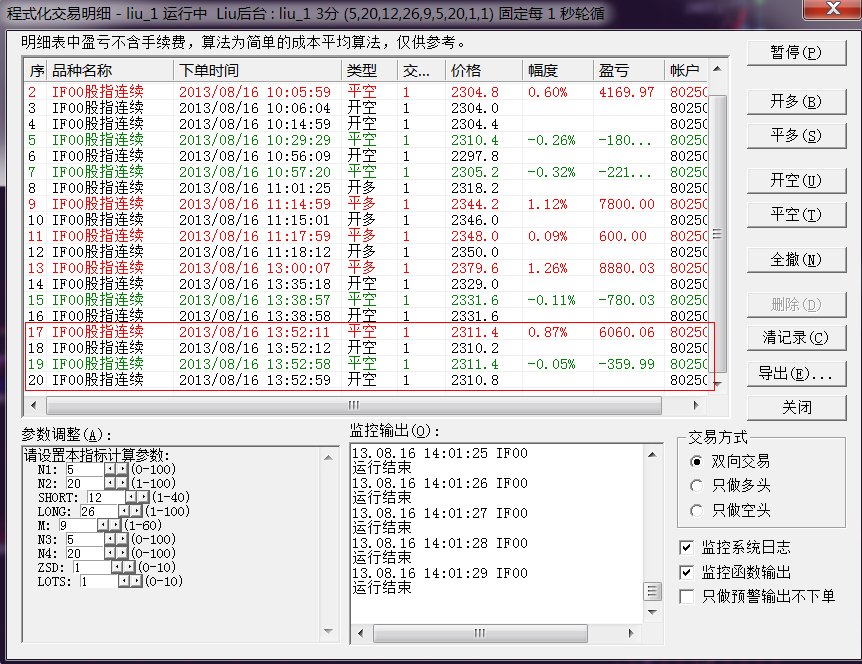Click the monitor output scroll-down arrow
Viewport: 862px width, 664px height.
[x=653, y=612]
